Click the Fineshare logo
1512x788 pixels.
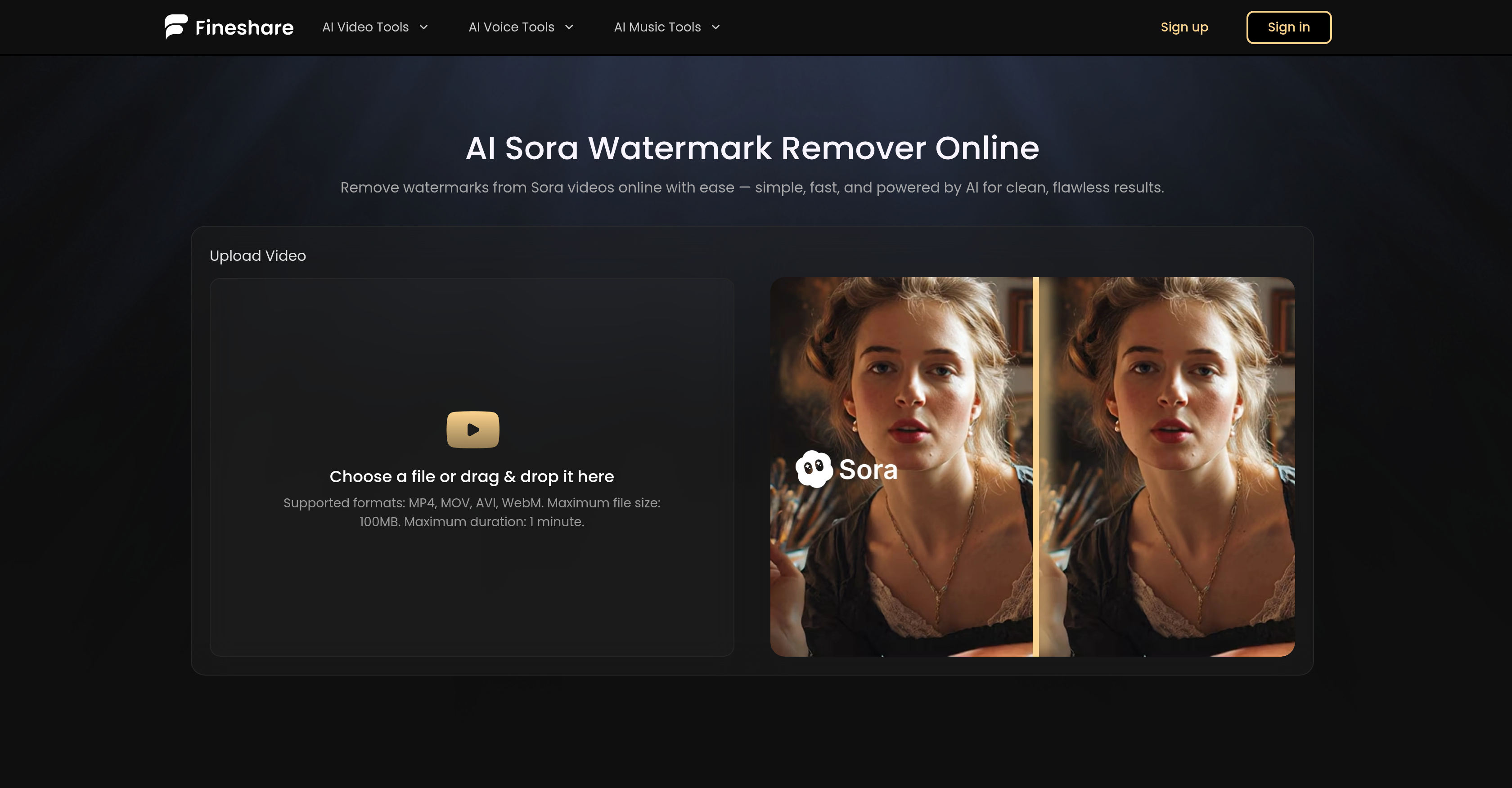(229, 27)
